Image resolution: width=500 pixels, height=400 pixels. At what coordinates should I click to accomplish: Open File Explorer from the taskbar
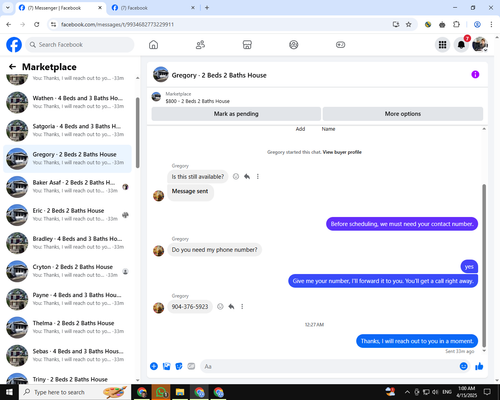point(180,392)
